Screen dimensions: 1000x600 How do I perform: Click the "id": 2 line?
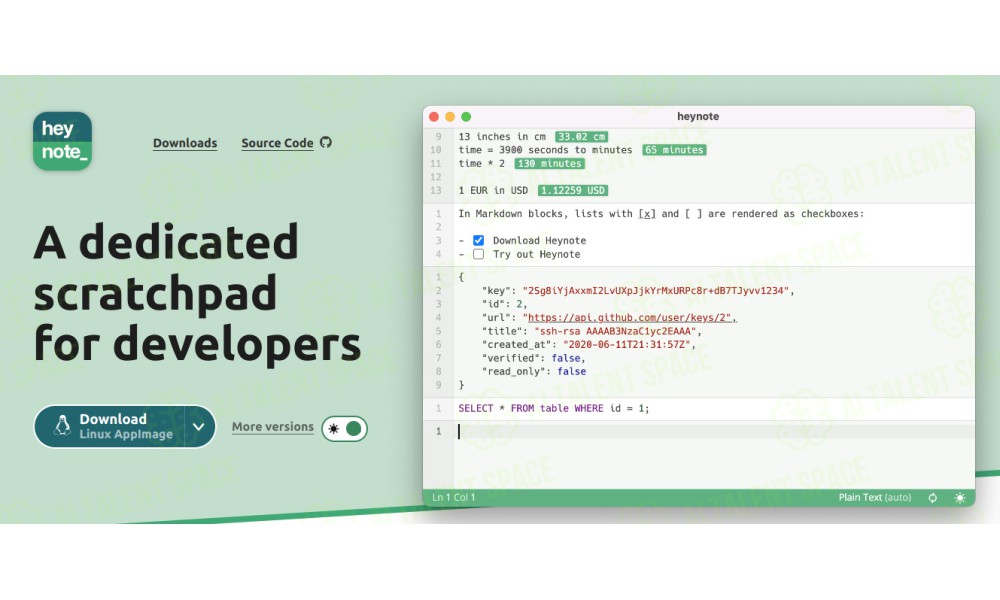504,304
